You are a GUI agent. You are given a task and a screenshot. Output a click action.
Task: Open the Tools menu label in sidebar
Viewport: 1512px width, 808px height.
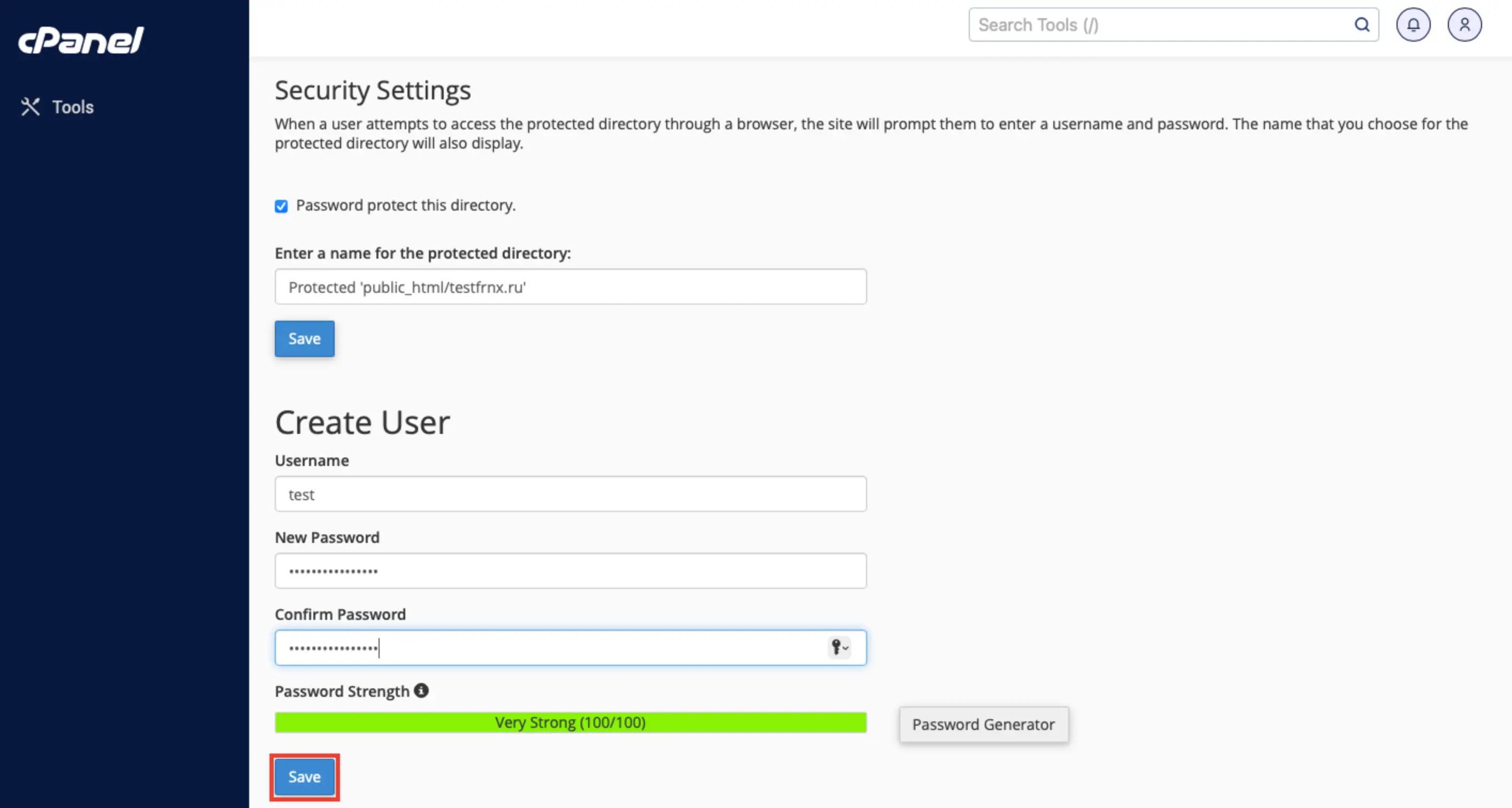click(x=73, y=107)
